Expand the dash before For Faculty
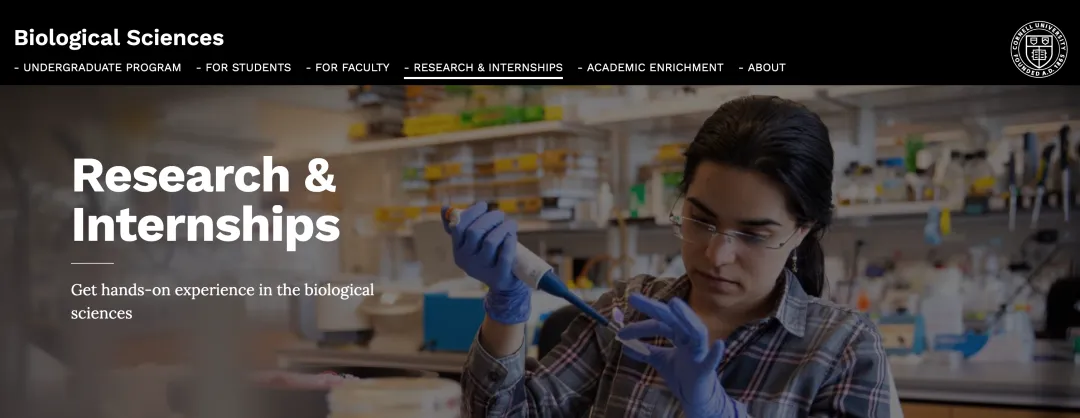This screenshot has width=1080, height=418. (309, 67)
